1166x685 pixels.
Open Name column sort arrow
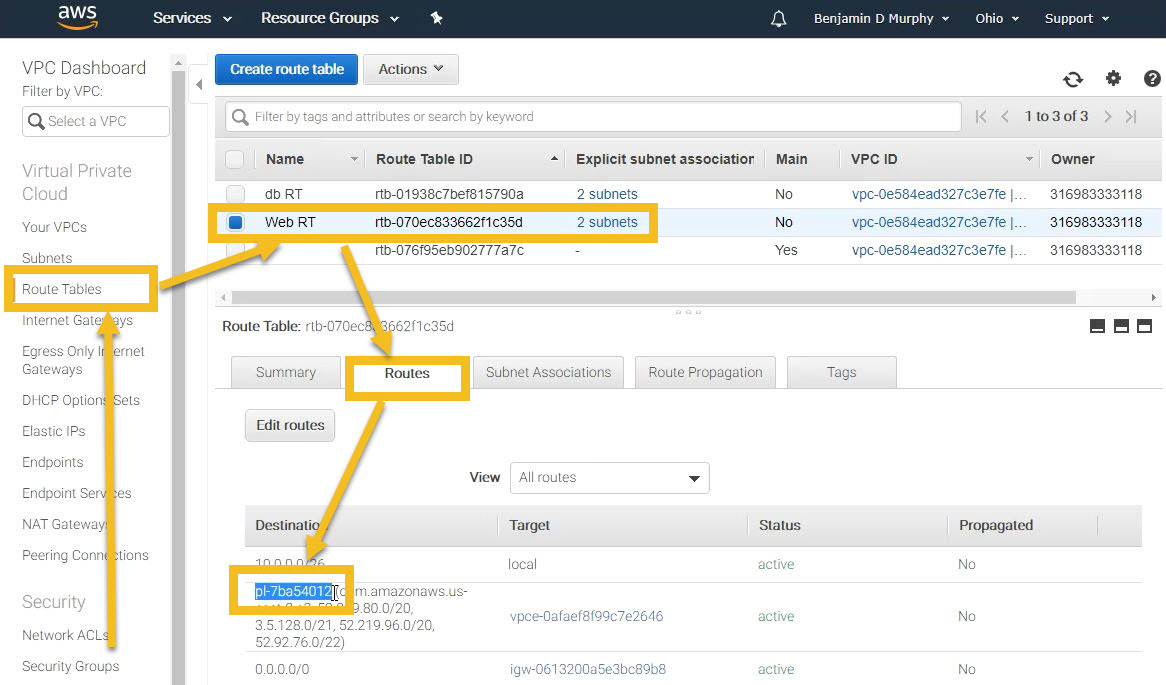(354, 159)
